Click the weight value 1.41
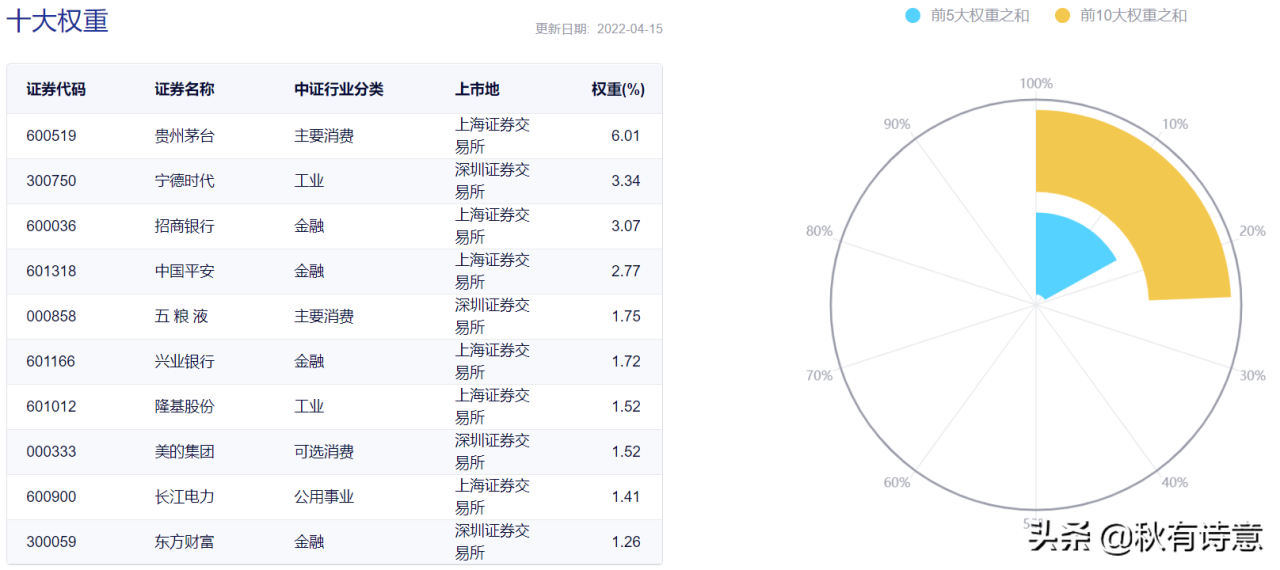Screen dimensions: 1280x570 click(x=626, y=497)
